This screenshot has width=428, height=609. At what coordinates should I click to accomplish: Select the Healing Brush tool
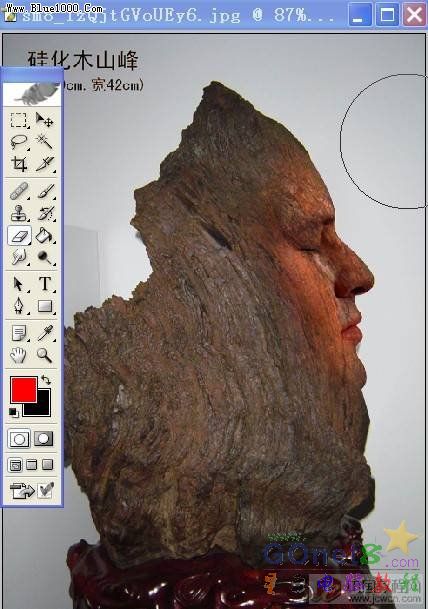[19, 191]
